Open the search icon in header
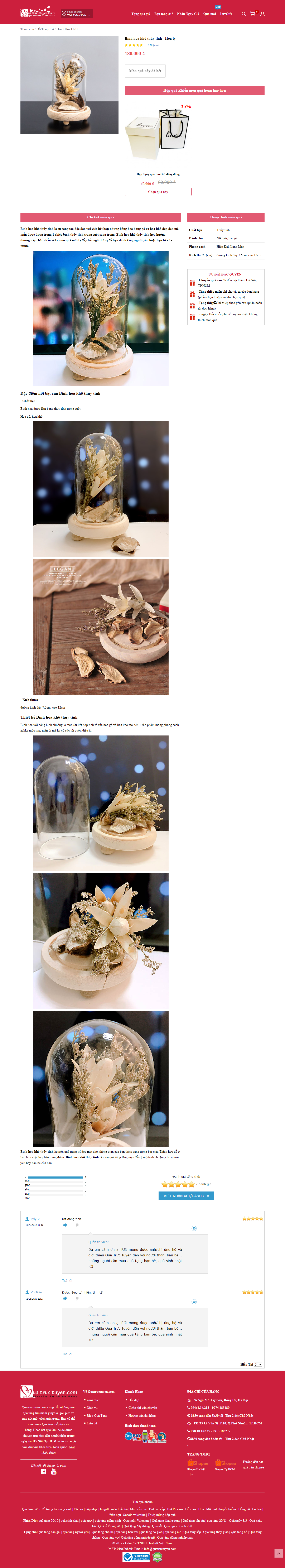The image size is (285, 1568). pyautogui.click(x=244, y=13)
